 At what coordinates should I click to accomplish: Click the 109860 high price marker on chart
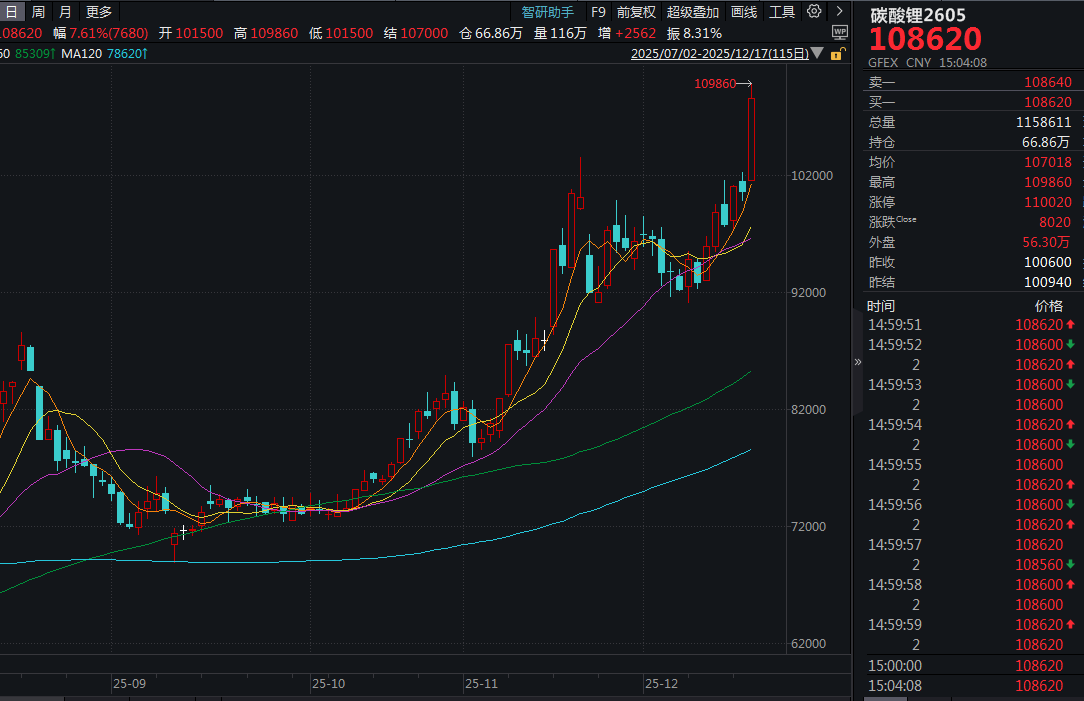click(x=716, y=84)
